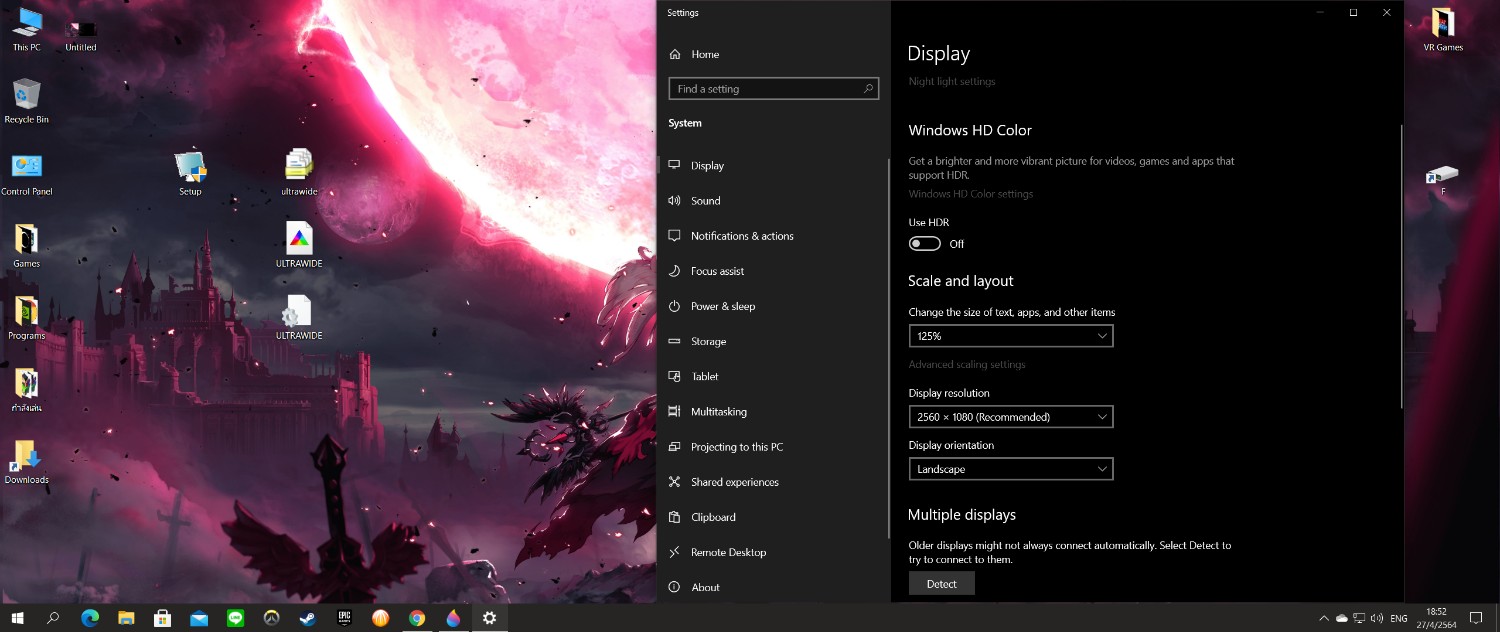The width and height of the screenshot is (1500, 632).
Task: Switch to Google Chrome in taskbar
Action: 417,618
